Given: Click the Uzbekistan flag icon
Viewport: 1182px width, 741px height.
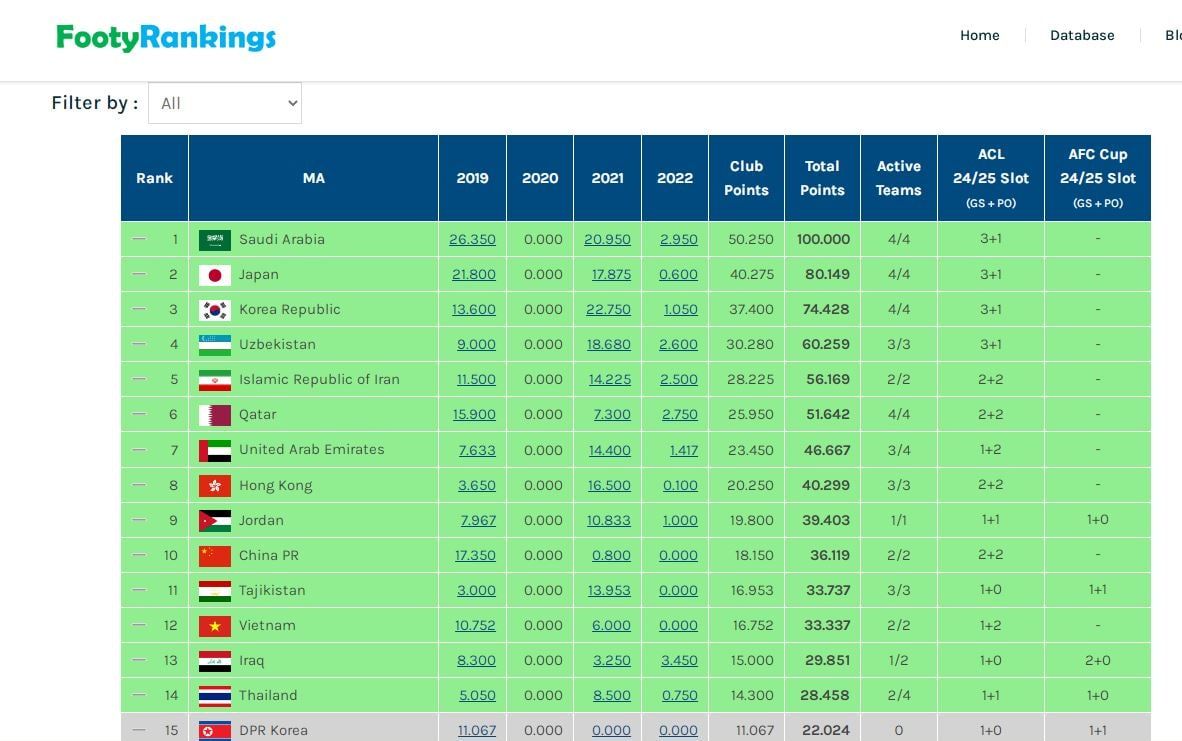Looking at the screenshot, I should click(214, 345).
